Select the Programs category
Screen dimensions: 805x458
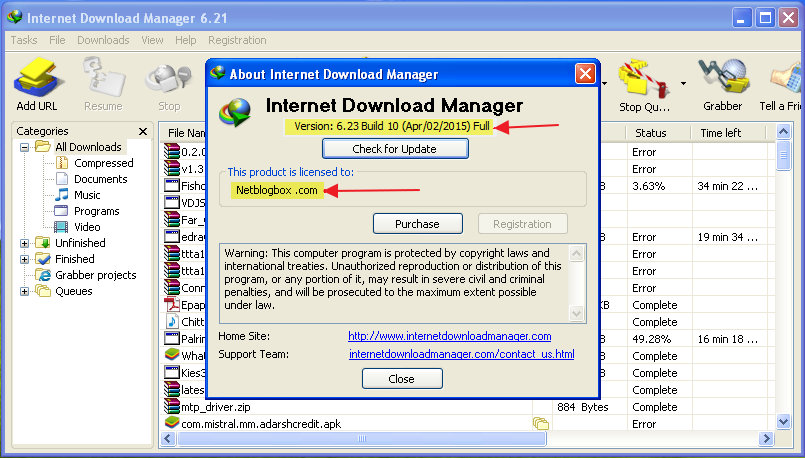point(96,211)
